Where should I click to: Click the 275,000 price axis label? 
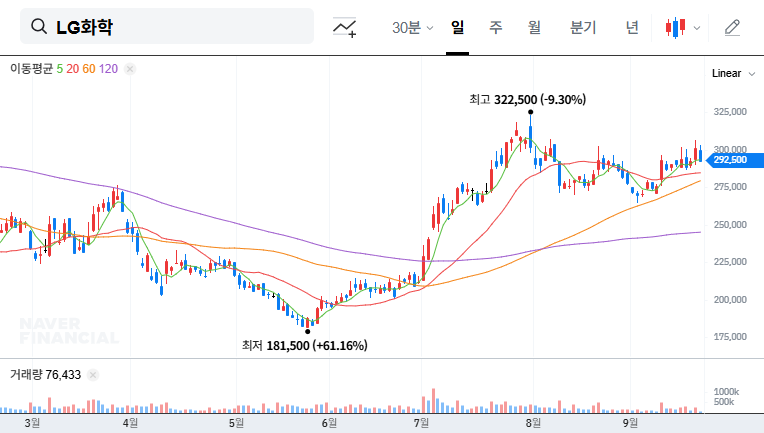point(730,187)
